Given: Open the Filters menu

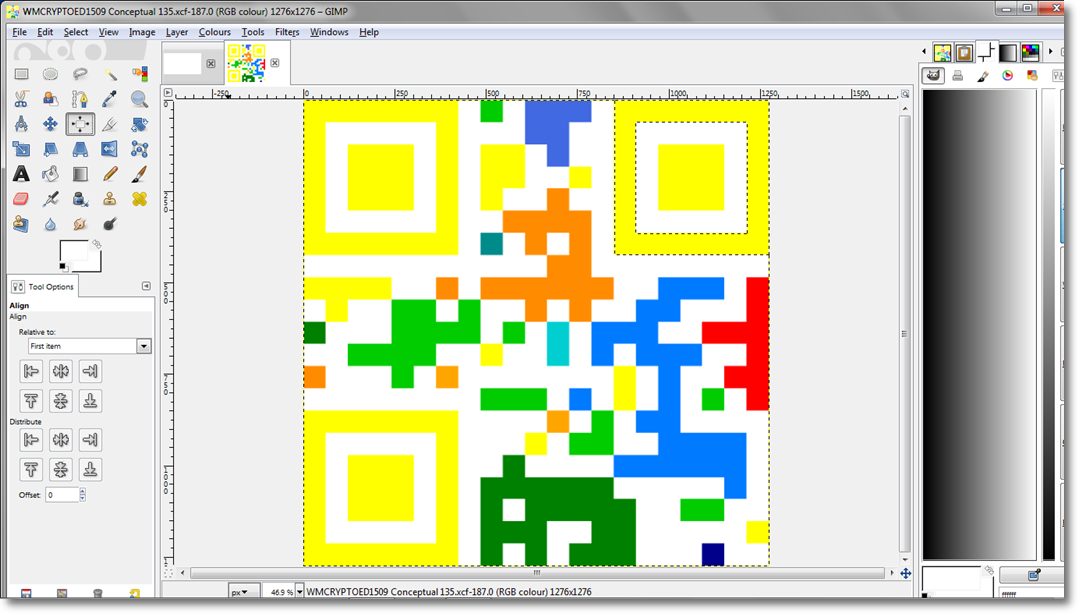Looking at the screenshot, I should (287, 32).
